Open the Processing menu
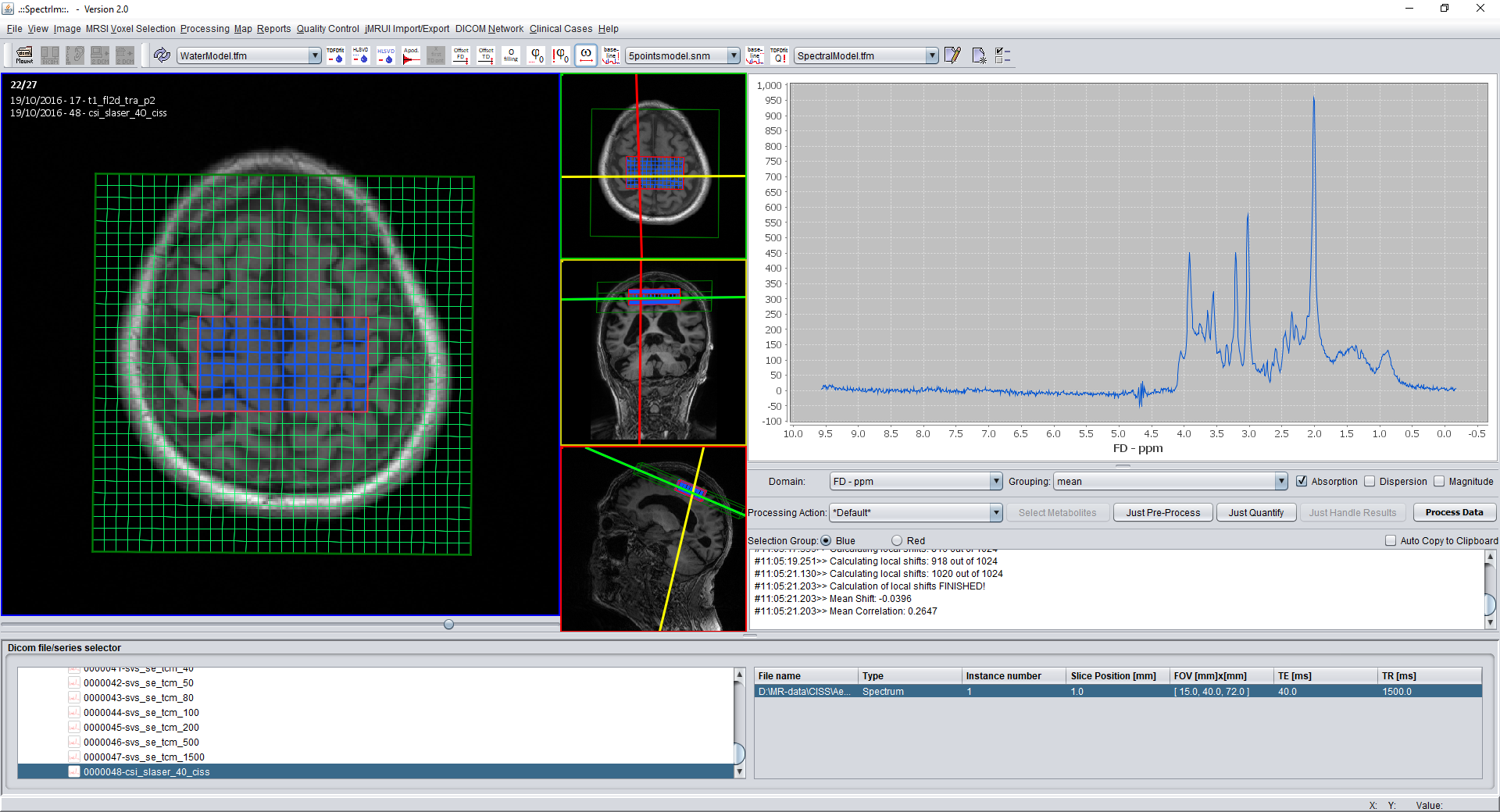The width and height of the screenshot is (1500, 812). 205,29
